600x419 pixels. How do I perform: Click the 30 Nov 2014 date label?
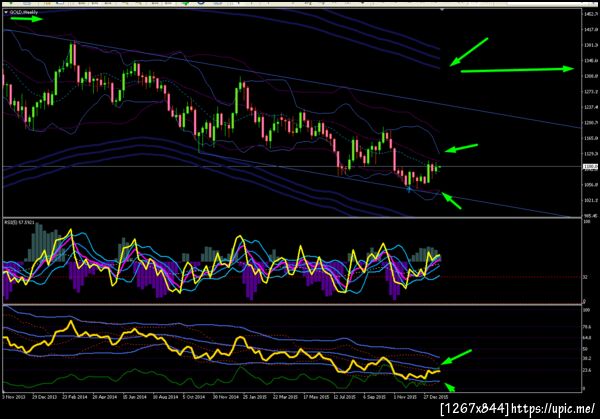[x=225, y=397]
